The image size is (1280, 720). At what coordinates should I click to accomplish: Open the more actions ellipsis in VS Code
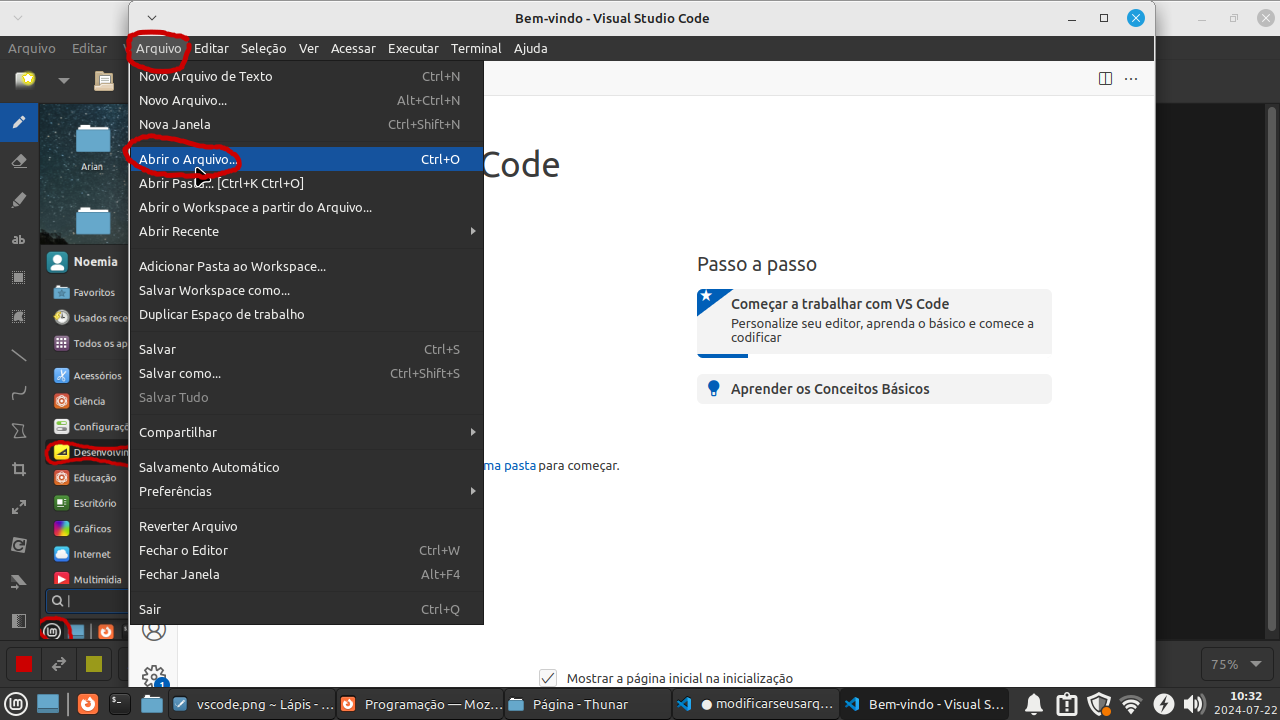click(x=1131, y=78)
